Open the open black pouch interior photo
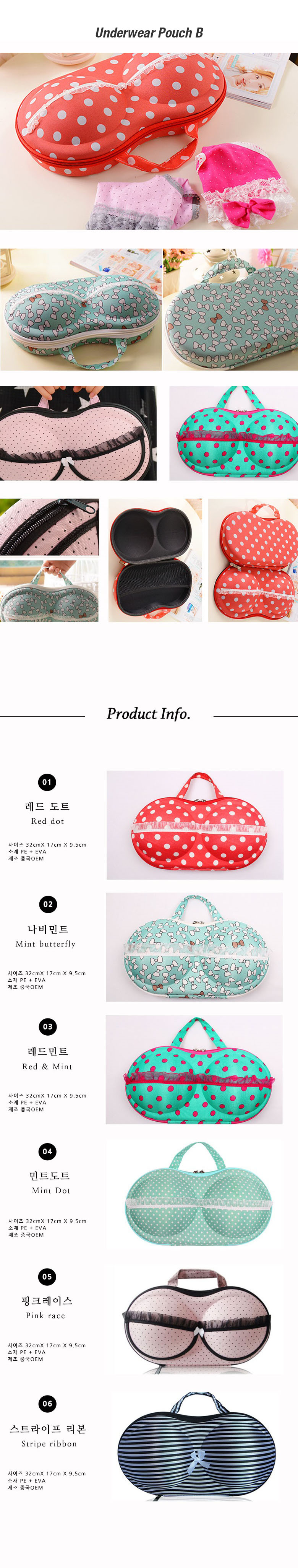Screen dimensions: 298x1568 click(x=155, y=561)
